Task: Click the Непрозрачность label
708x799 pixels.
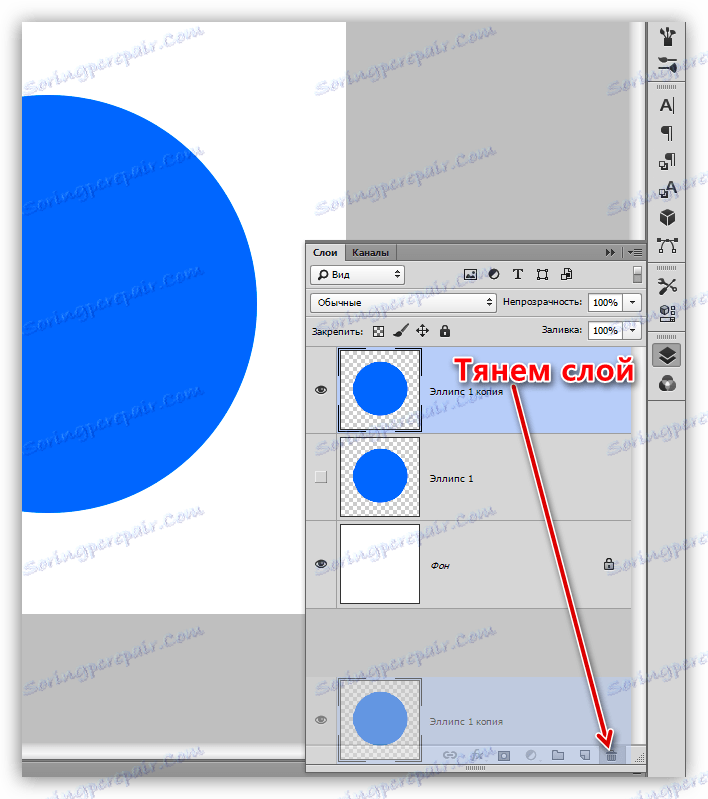Action: [542, 302]
